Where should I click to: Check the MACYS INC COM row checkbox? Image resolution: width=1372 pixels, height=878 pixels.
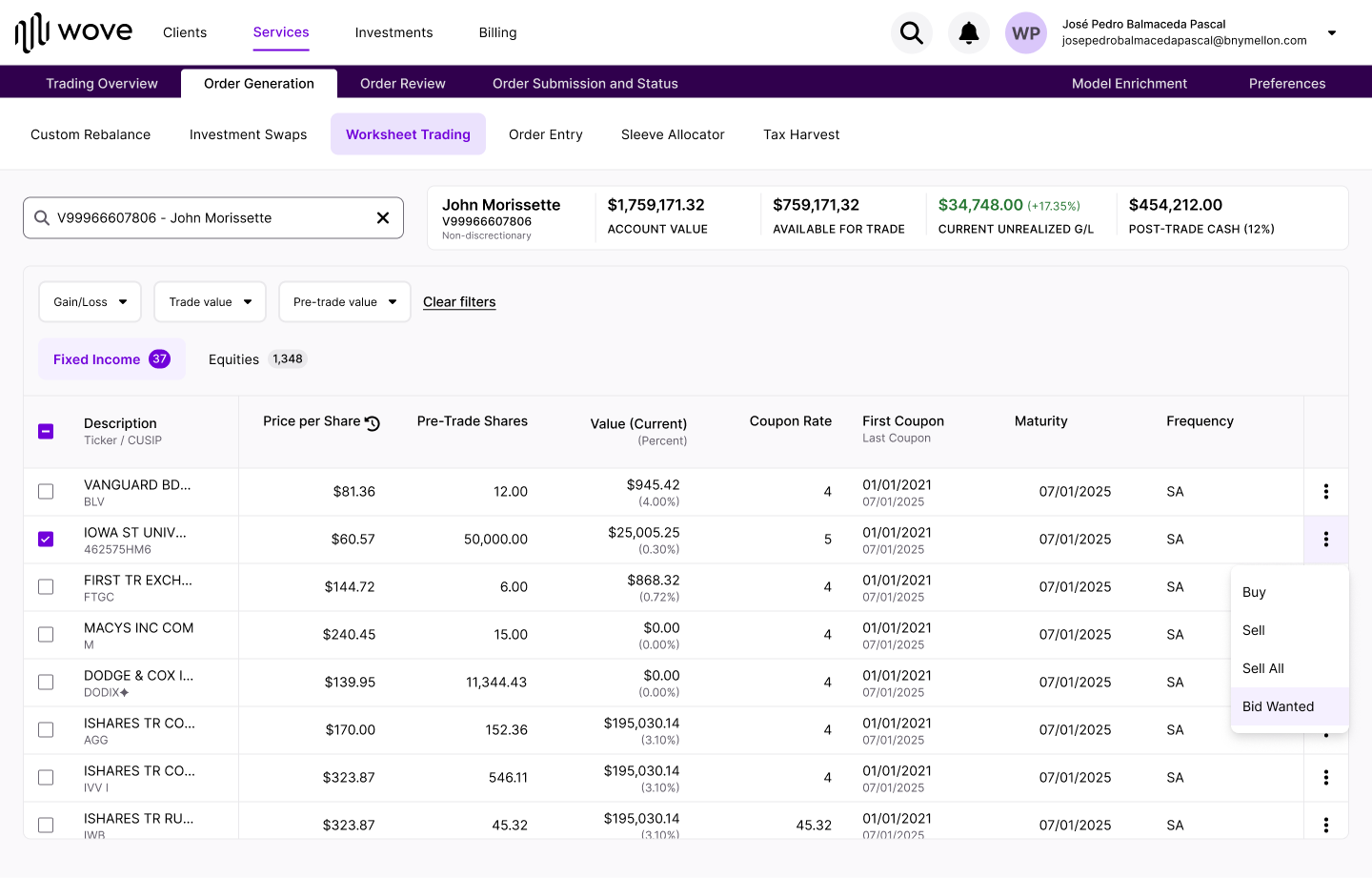pos(46,635)
